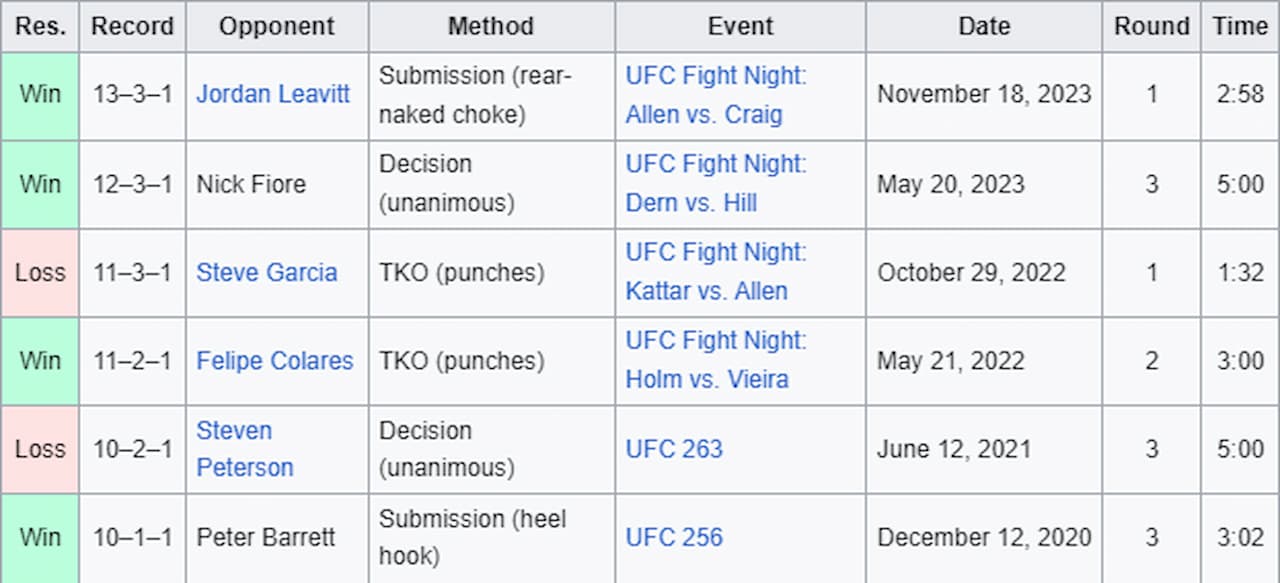Open the Jordan Leavitt link
This screenshot has height=583, width=1280.
tap(273, 95)
